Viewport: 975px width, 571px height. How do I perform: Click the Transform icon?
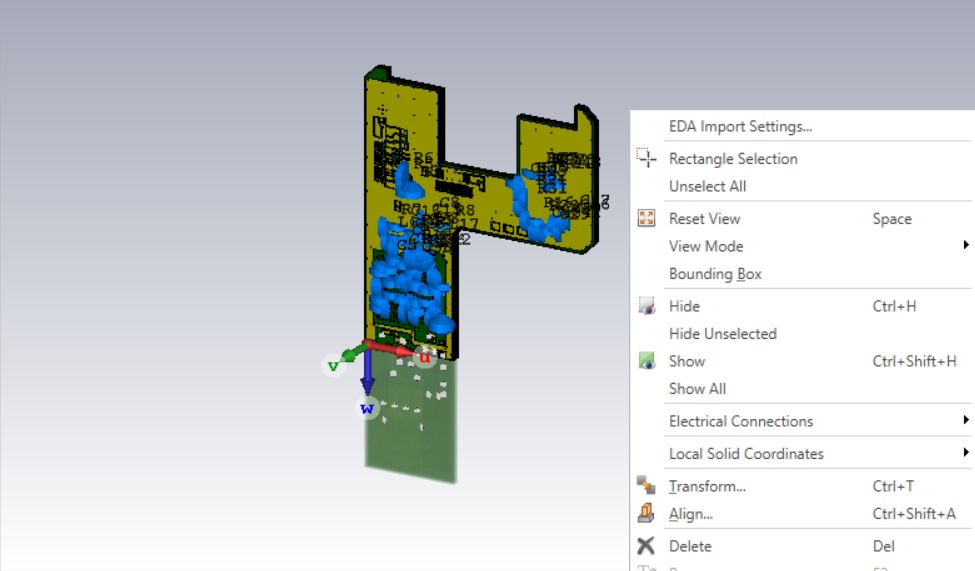click(x=646, y=485)
